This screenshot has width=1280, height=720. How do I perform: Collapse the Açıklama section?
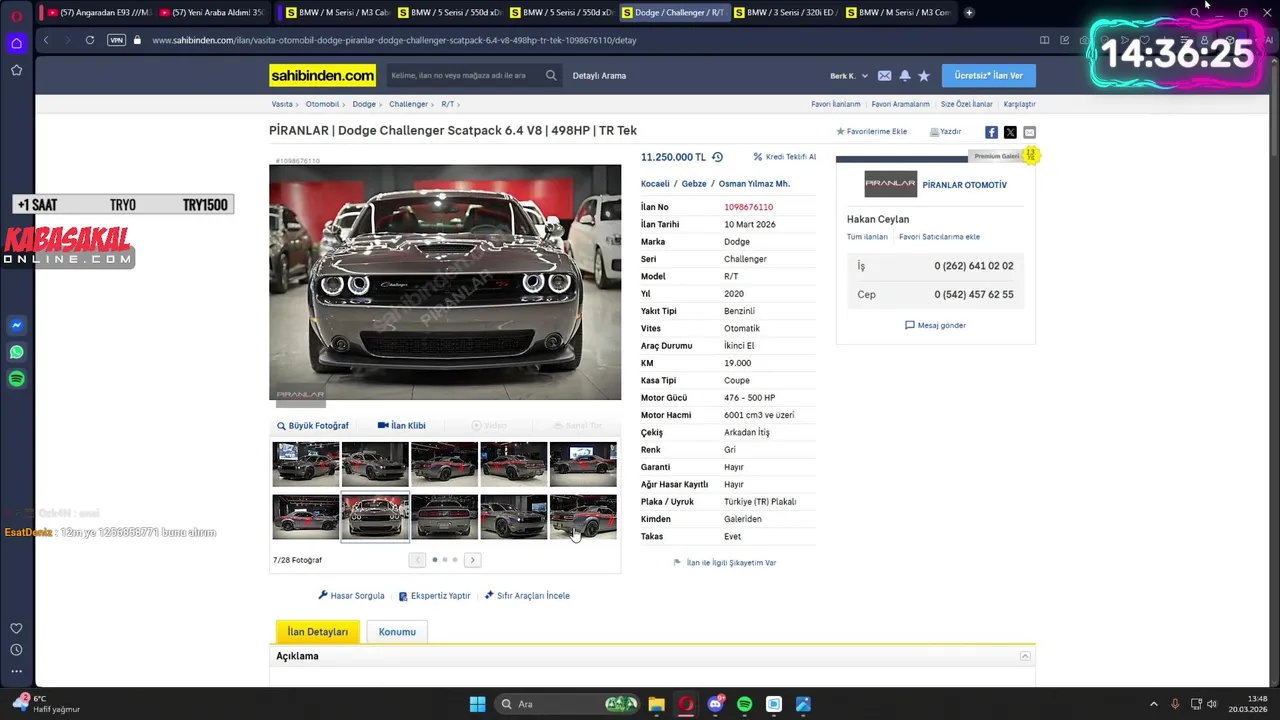click(x=1025, y=656)
